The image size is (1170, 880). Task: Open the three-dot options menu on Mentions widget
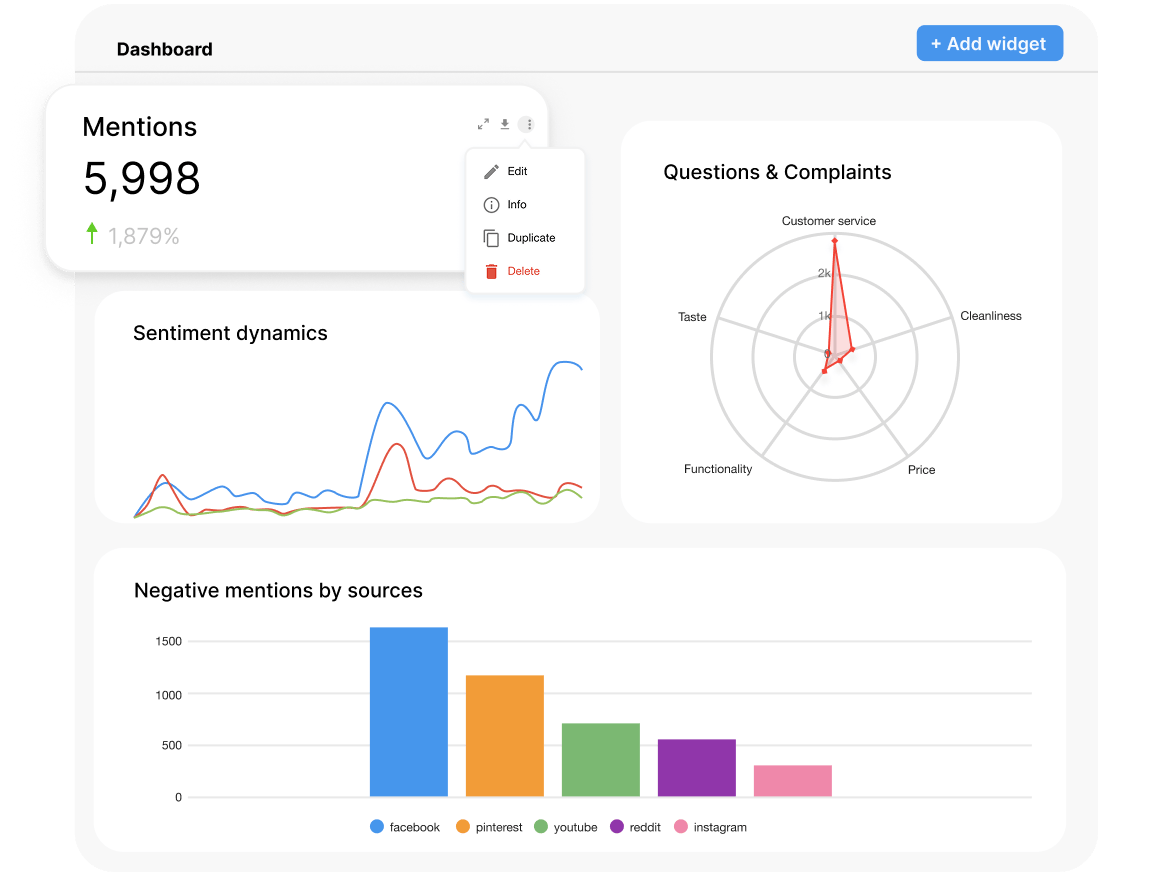click(x=527, y=124)
